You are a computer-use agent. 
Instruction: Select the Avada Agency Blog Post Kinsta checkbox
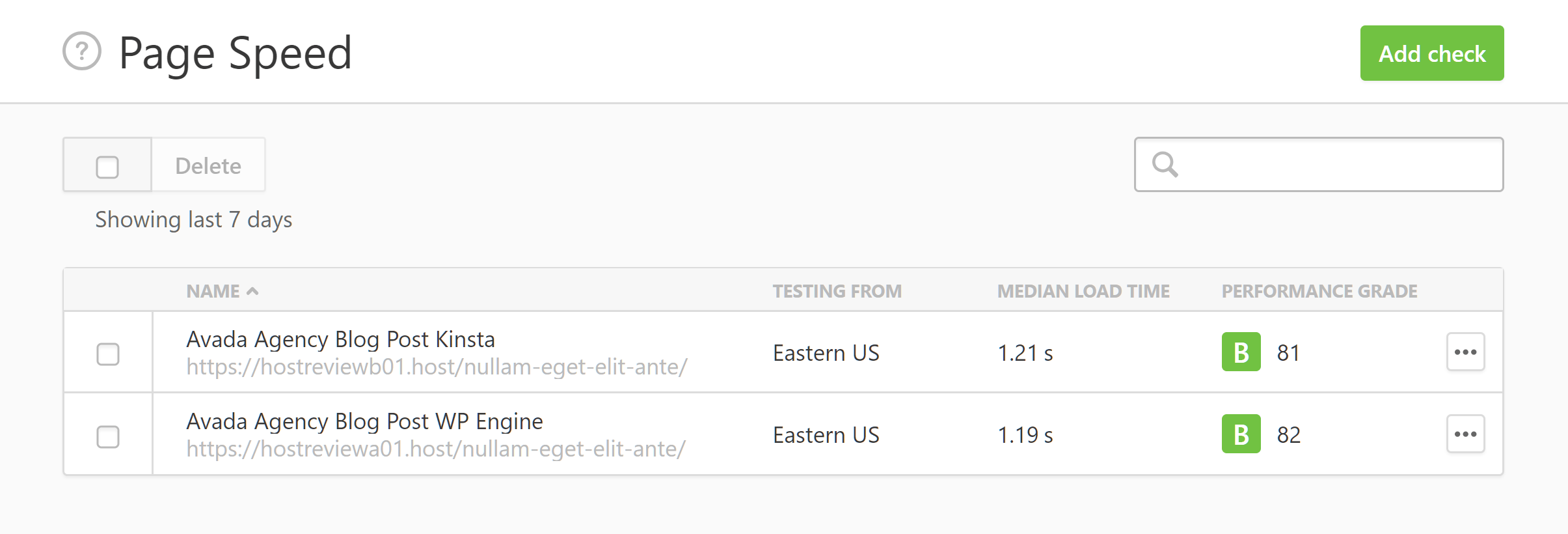tap(108, 354)
